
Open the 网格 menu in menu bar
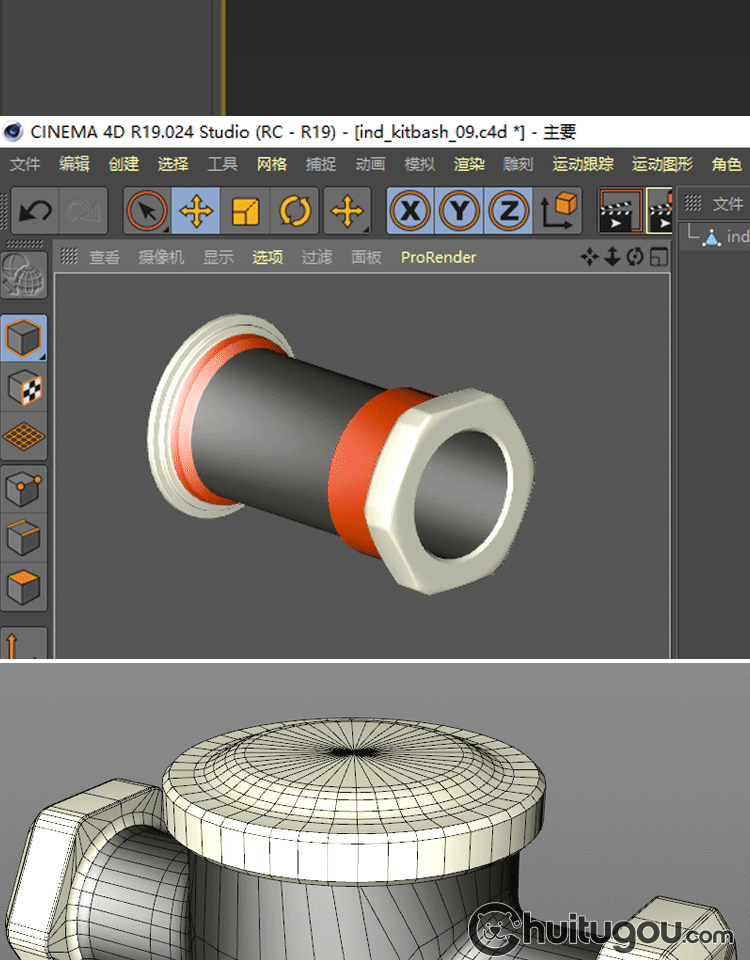pyautogui.click(x=271, y=164)
